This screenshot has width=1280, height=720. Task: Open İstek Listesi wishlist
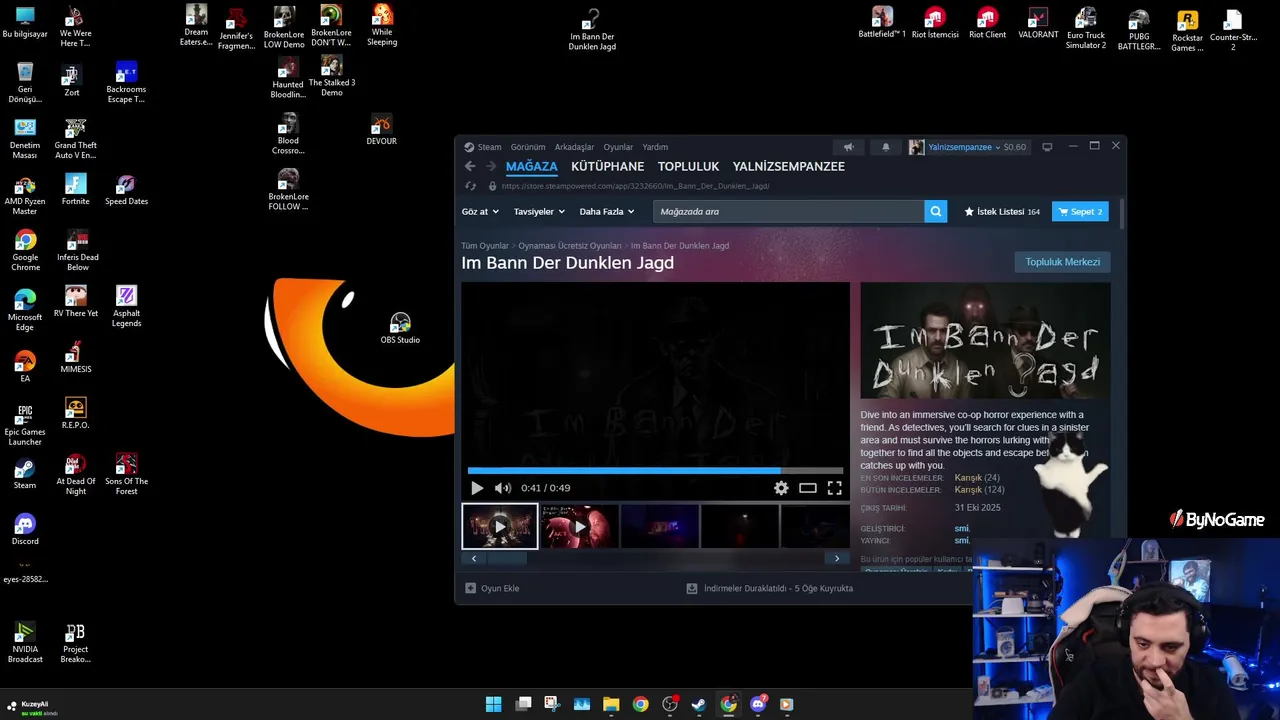1001,211
